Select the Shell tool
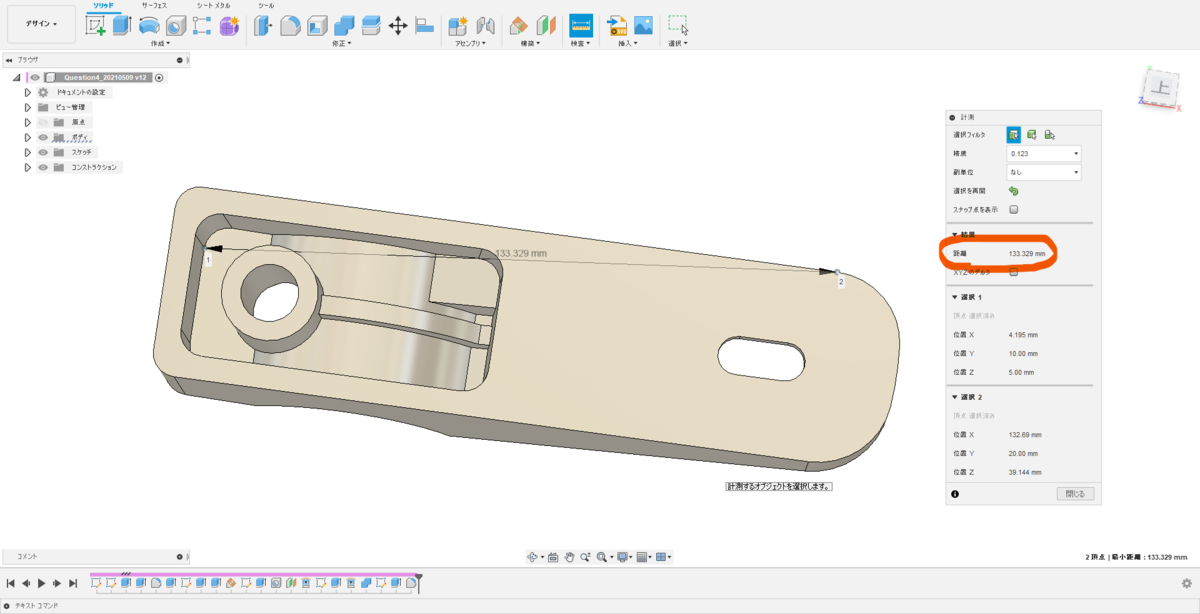This screenshot has height=614, width=1200. pyautogui.click(x=317, y=26)
